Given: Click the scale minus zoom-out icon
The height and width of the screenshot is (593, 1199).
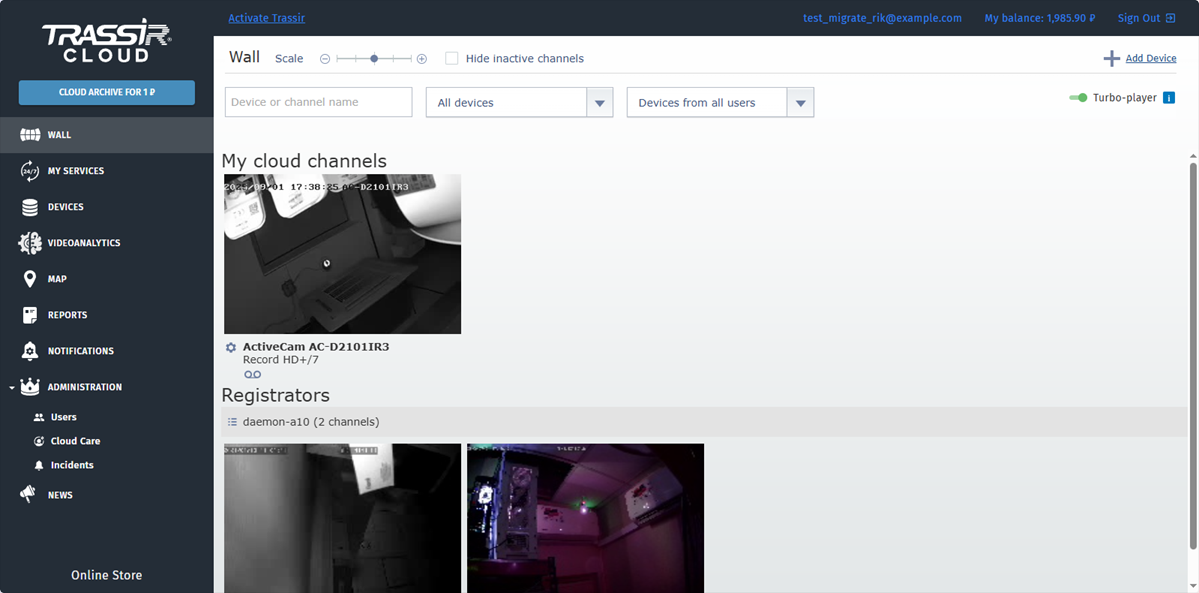Looking at the screenshot, I should click(x=325, y=59).
